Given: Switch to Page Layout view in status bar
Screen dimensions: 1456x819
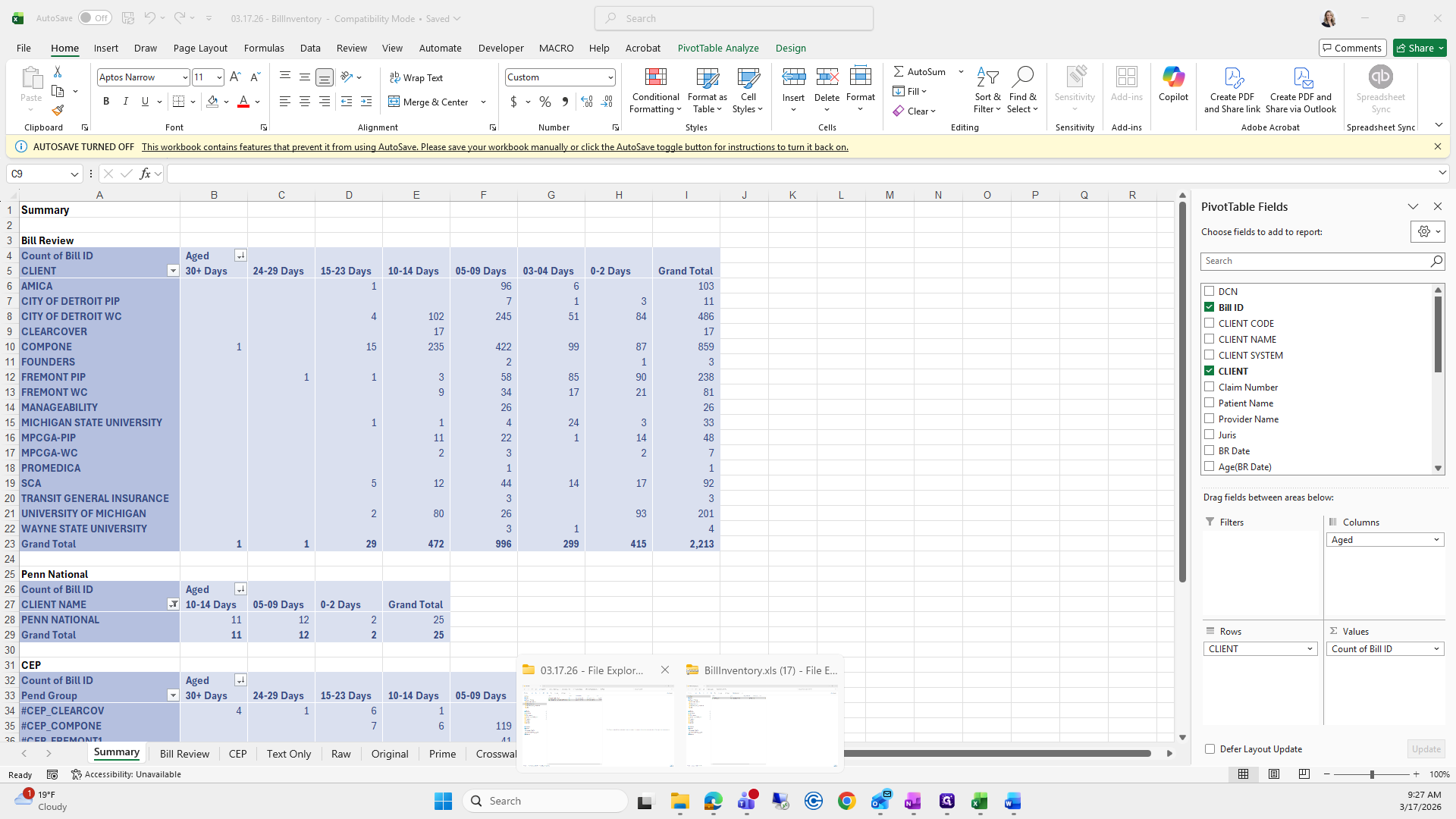Looking at the screenshot, I should 1274,774.
